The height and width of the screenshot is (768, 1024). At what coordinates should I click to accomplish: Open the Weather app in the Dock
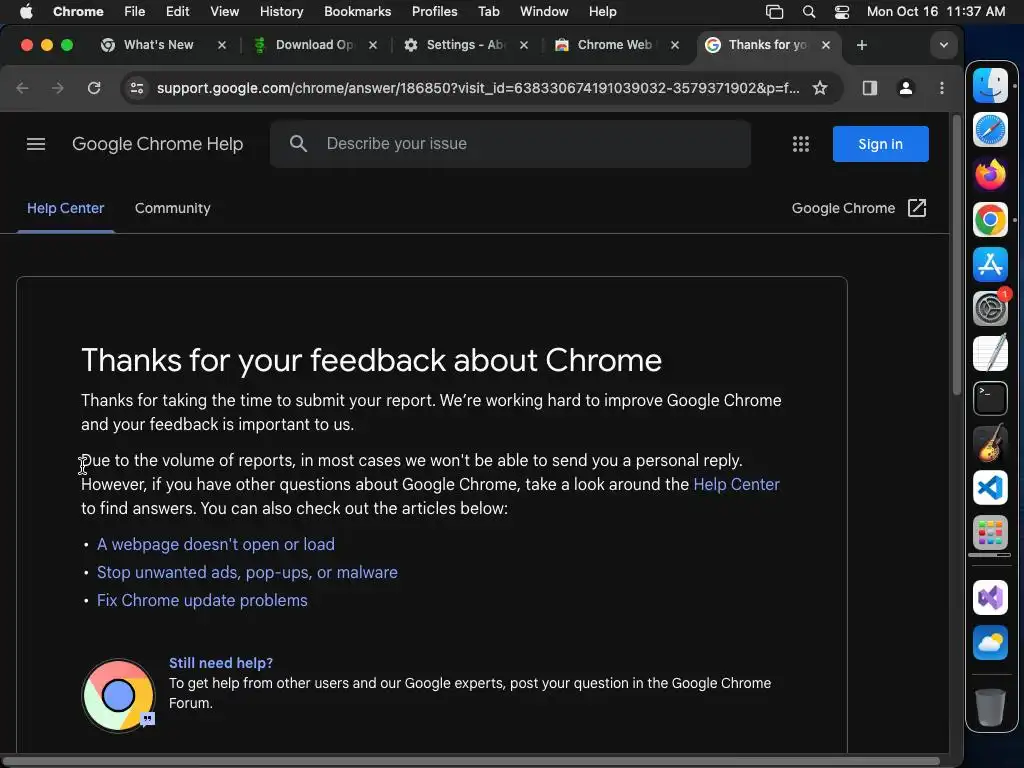(x=990, y=642)
